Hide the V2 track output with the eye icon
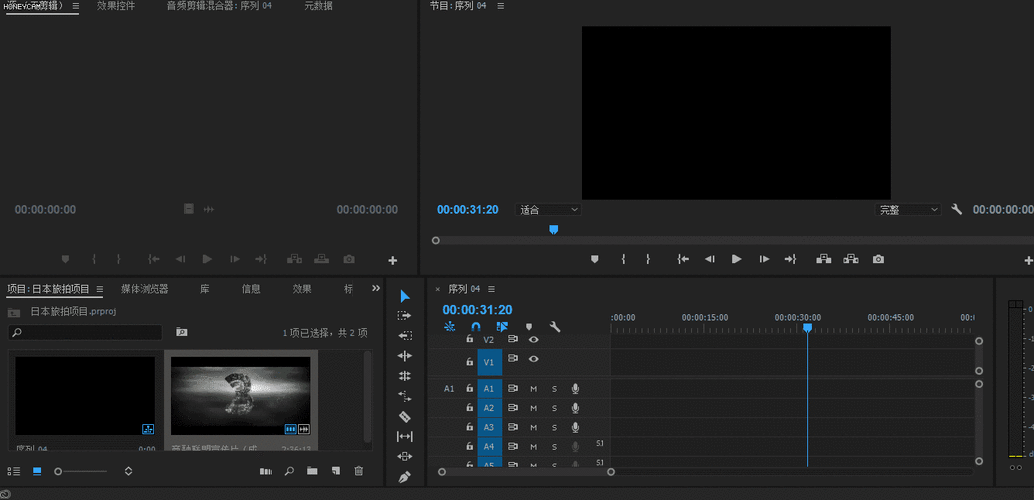 533,340
